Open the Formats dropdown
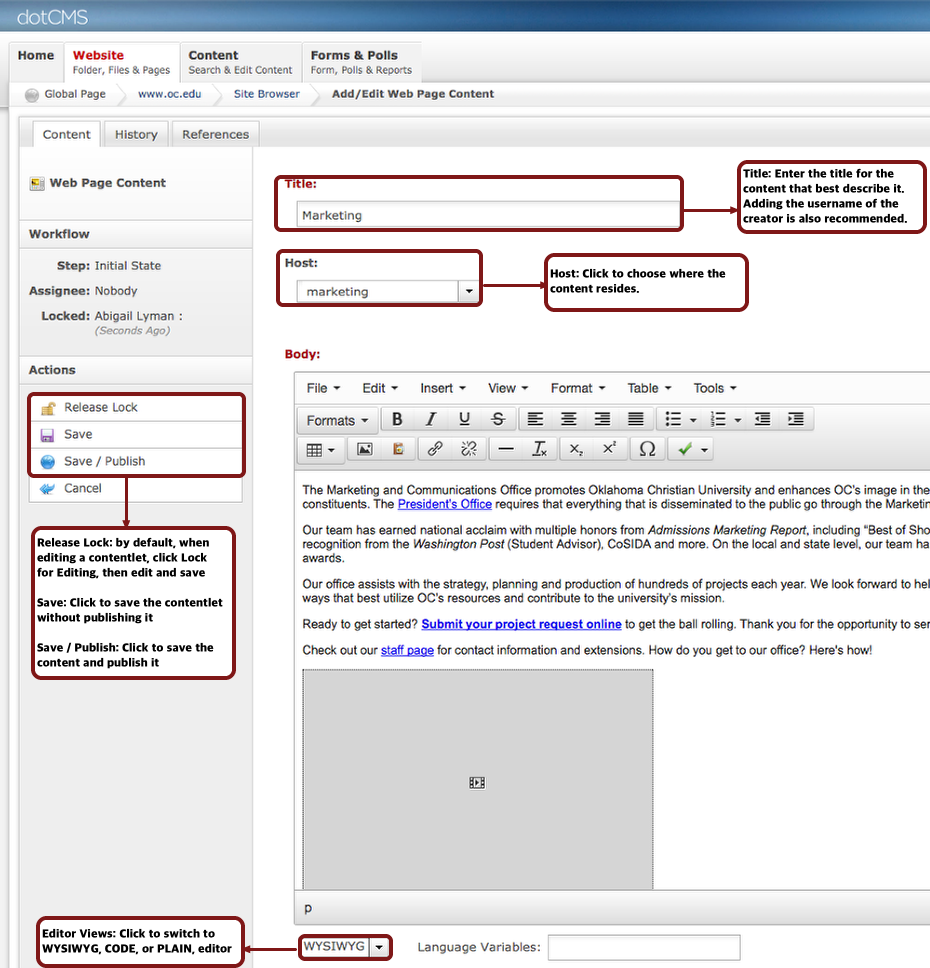This screenshot has height=968, width=930. pyautogui.click(x=337, y=420)
